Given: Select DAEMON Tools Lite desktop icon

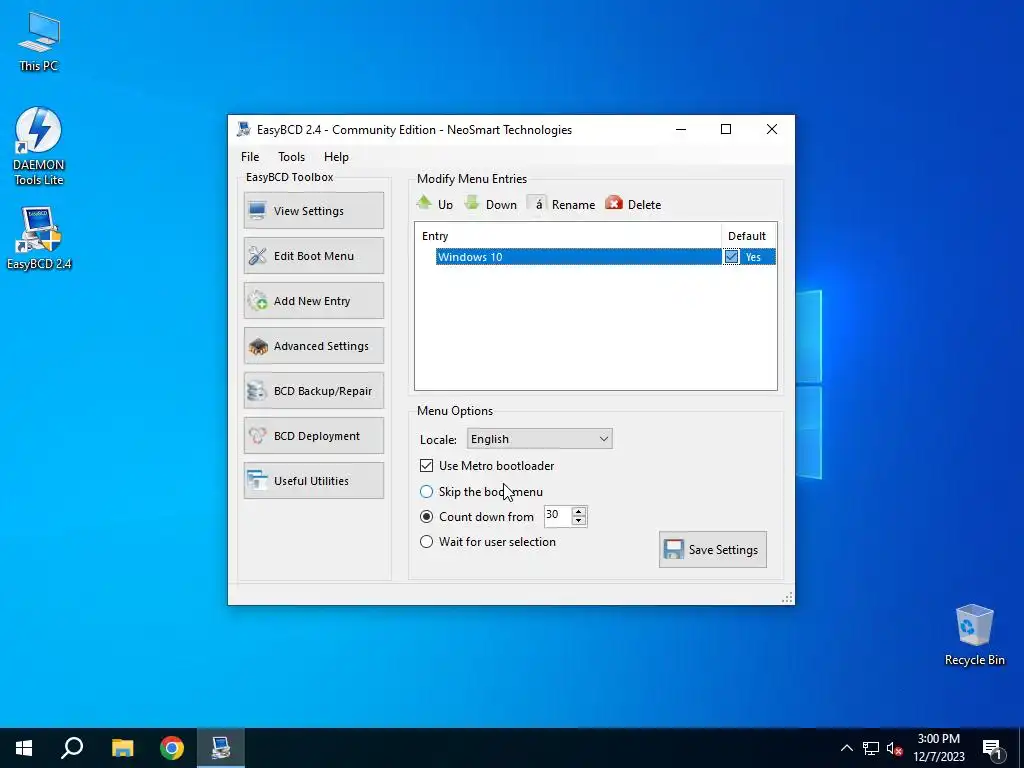Looking at the screenshot, I should tap(39, 146).
